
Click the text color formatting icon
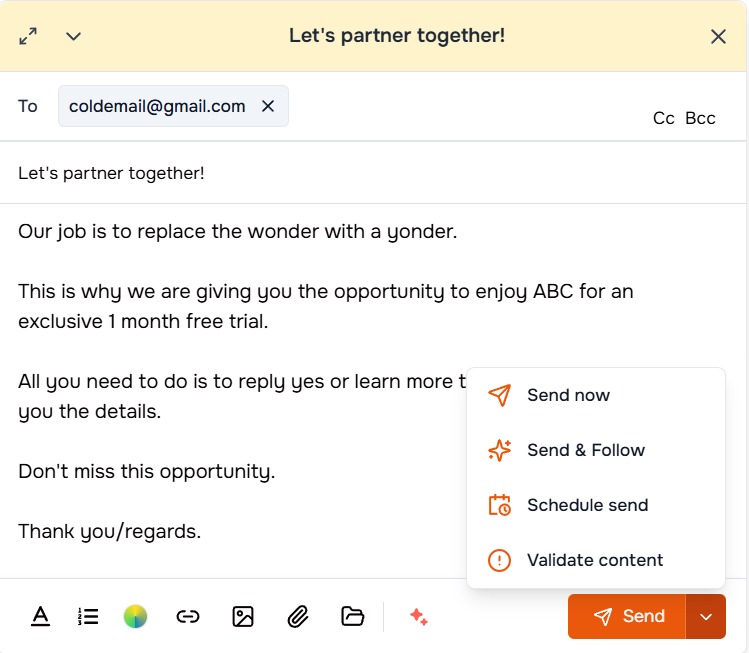tap(40, 617)
